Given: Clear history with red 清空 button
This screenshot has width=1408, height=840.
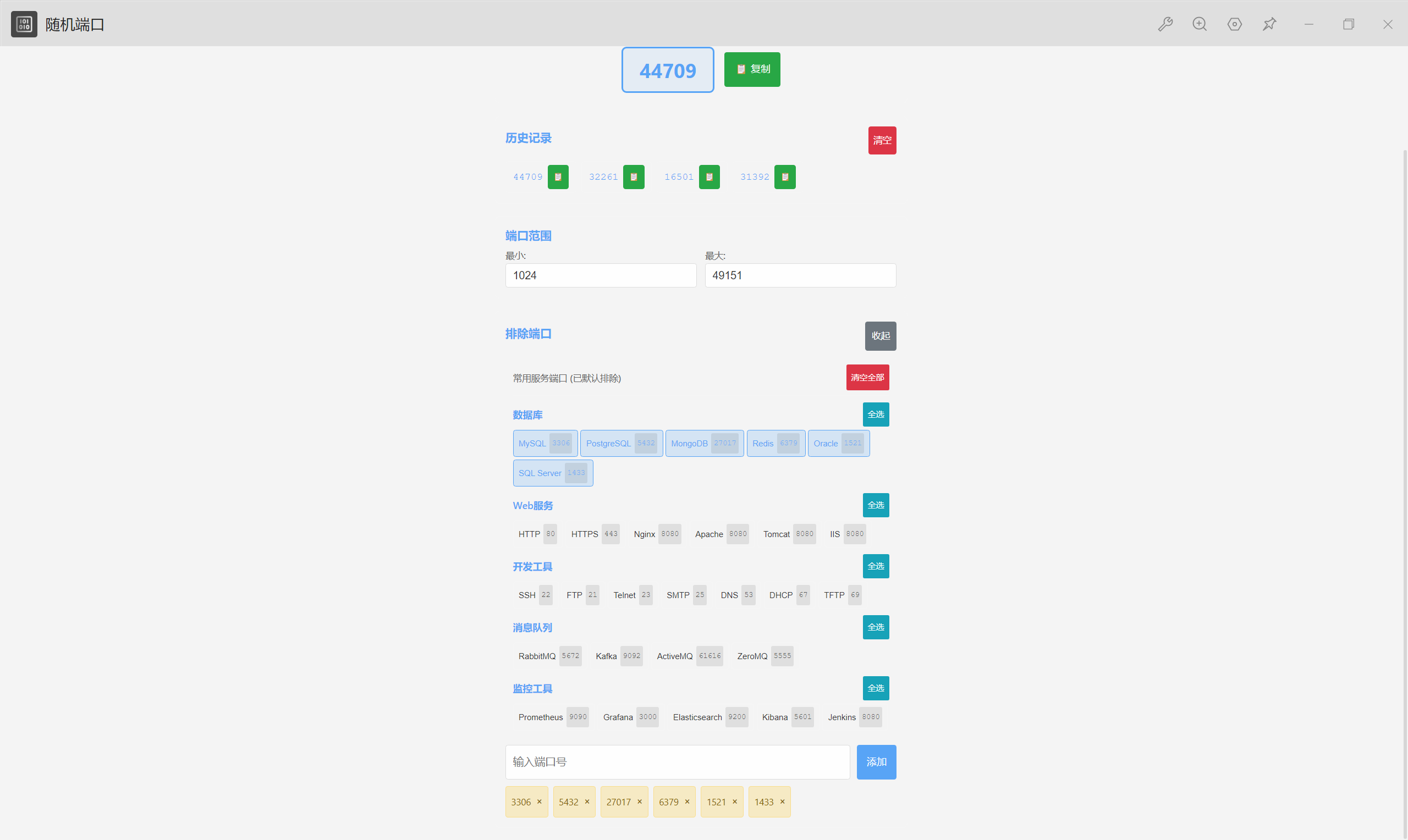Looking at the screenshot, I should [x=882, y=140].
